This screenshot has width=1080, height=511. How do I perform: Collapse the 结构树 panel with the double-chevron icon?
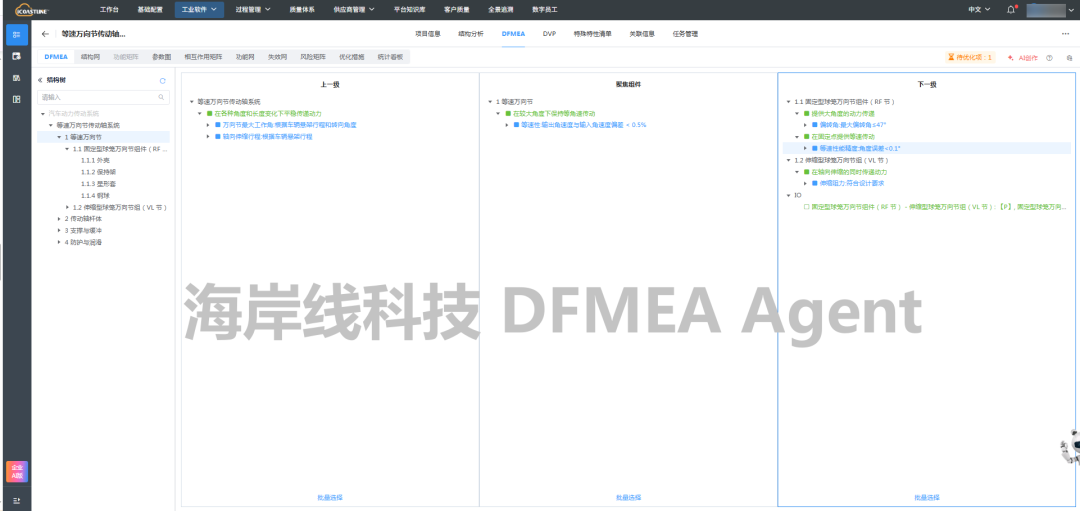click(x=40, y=80)
